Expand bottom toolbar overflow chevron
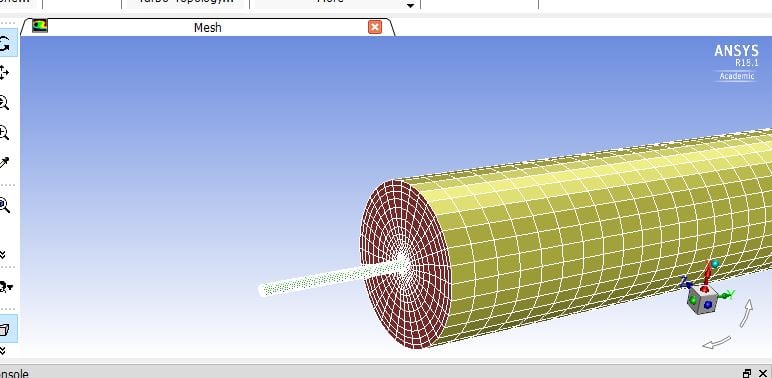Viewport: 772px width, 378px height. click(3, 350)
